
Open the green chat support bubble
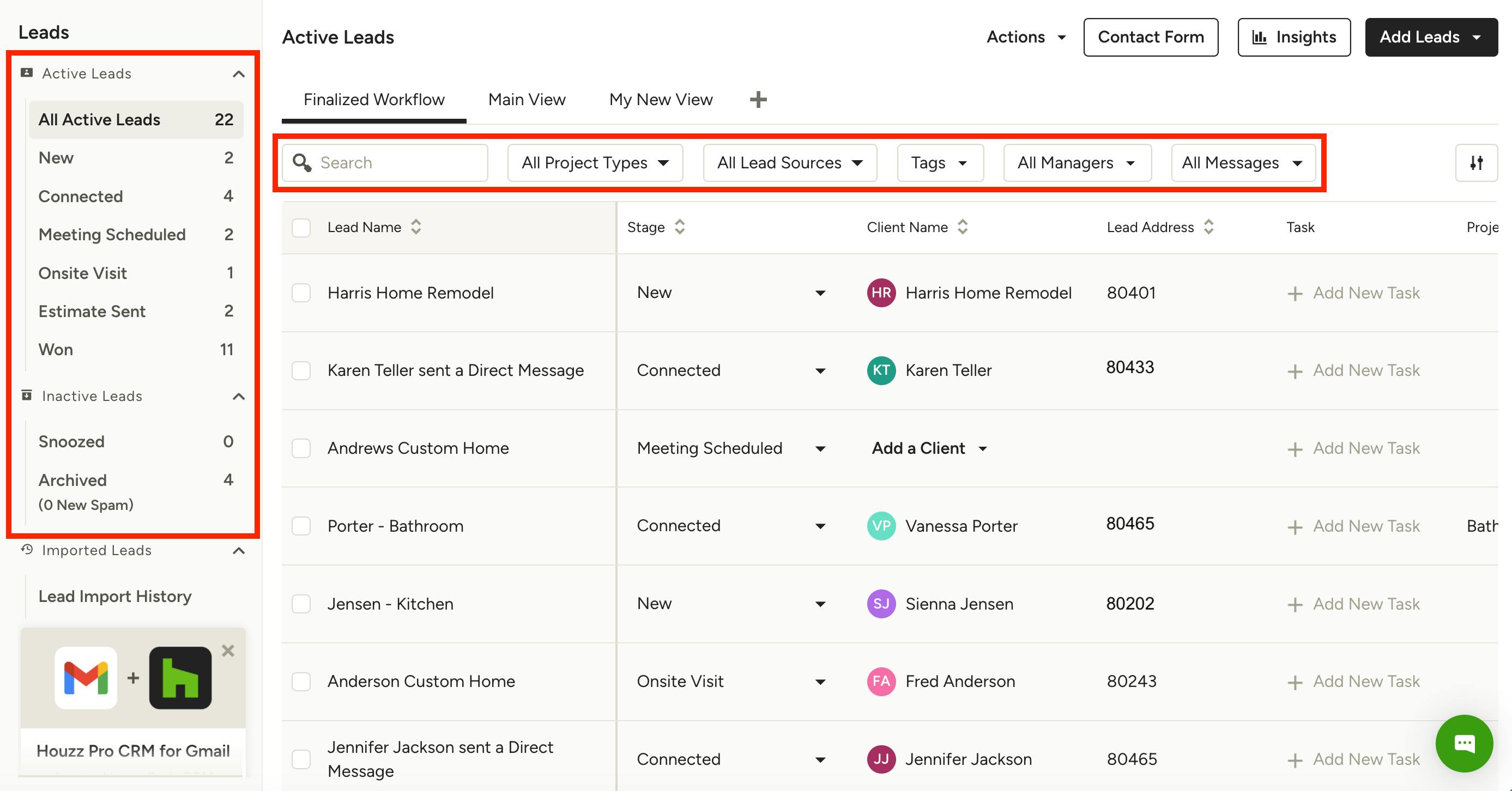[1464, 744]
